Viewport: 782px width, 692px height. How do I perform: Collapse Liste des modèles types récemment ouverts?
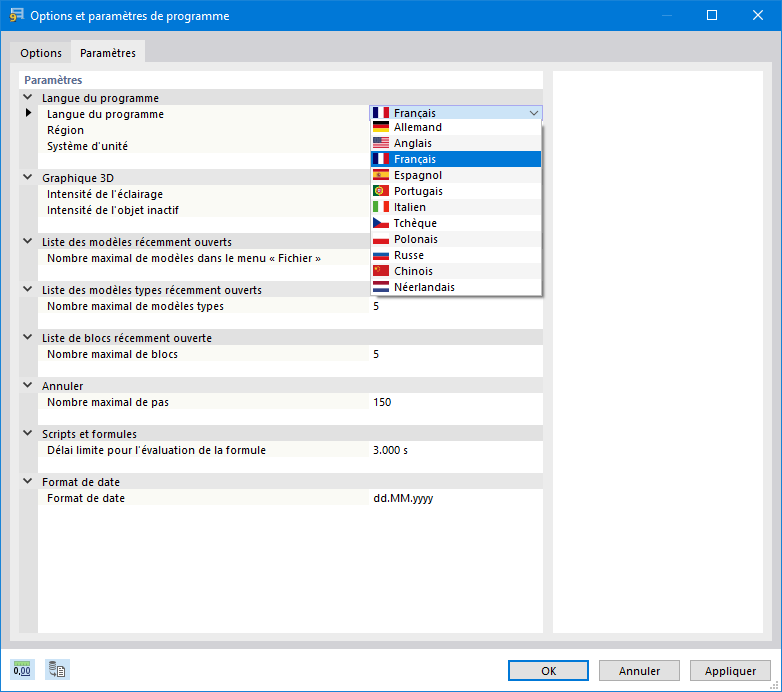28,289
